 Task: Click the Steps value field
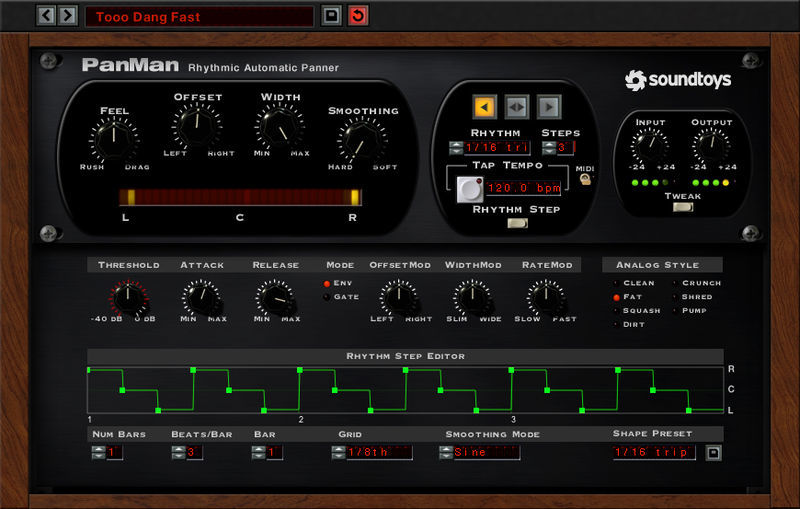click(x=566, y=148)
